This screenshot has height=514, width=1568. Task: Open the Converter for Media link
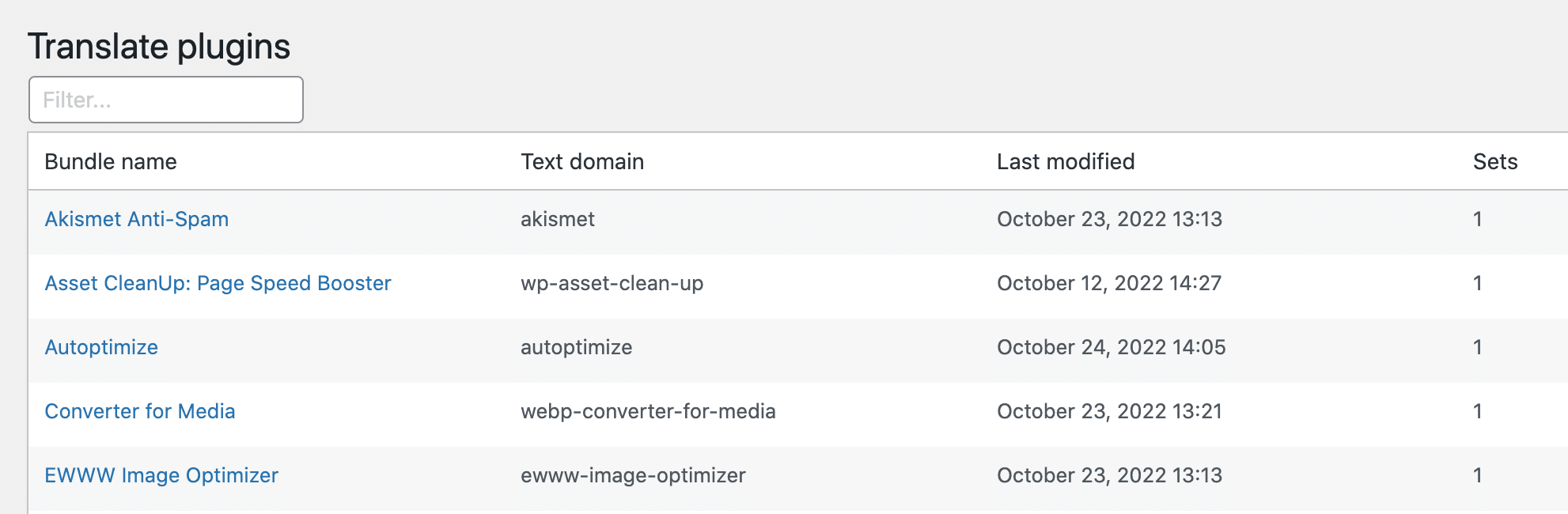click(x=140, y=411)
